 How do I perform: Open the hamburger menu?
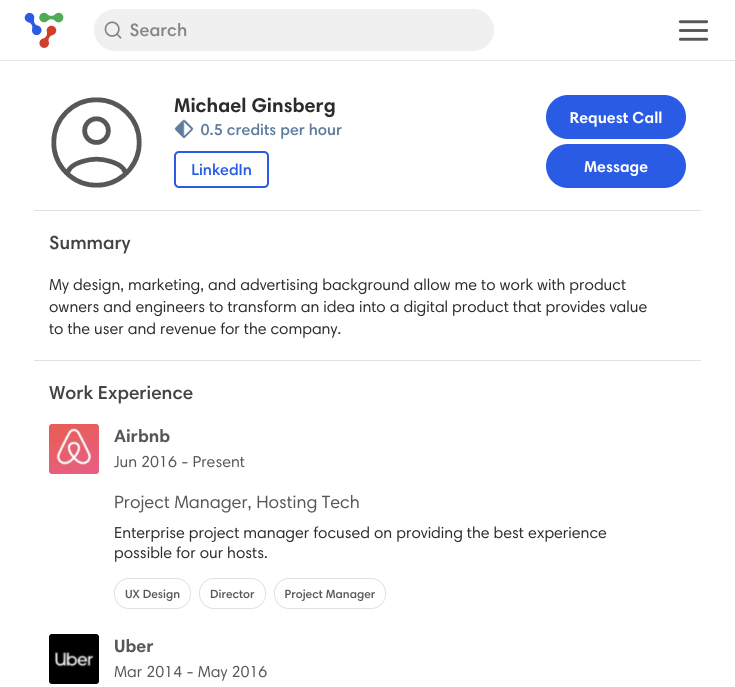tap(693, 30)
